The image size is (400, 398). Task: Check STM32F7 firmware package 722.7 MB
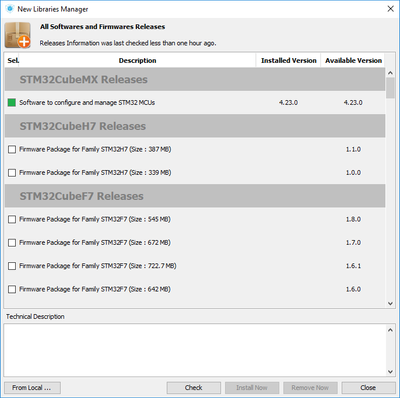[x=12, y=266]
